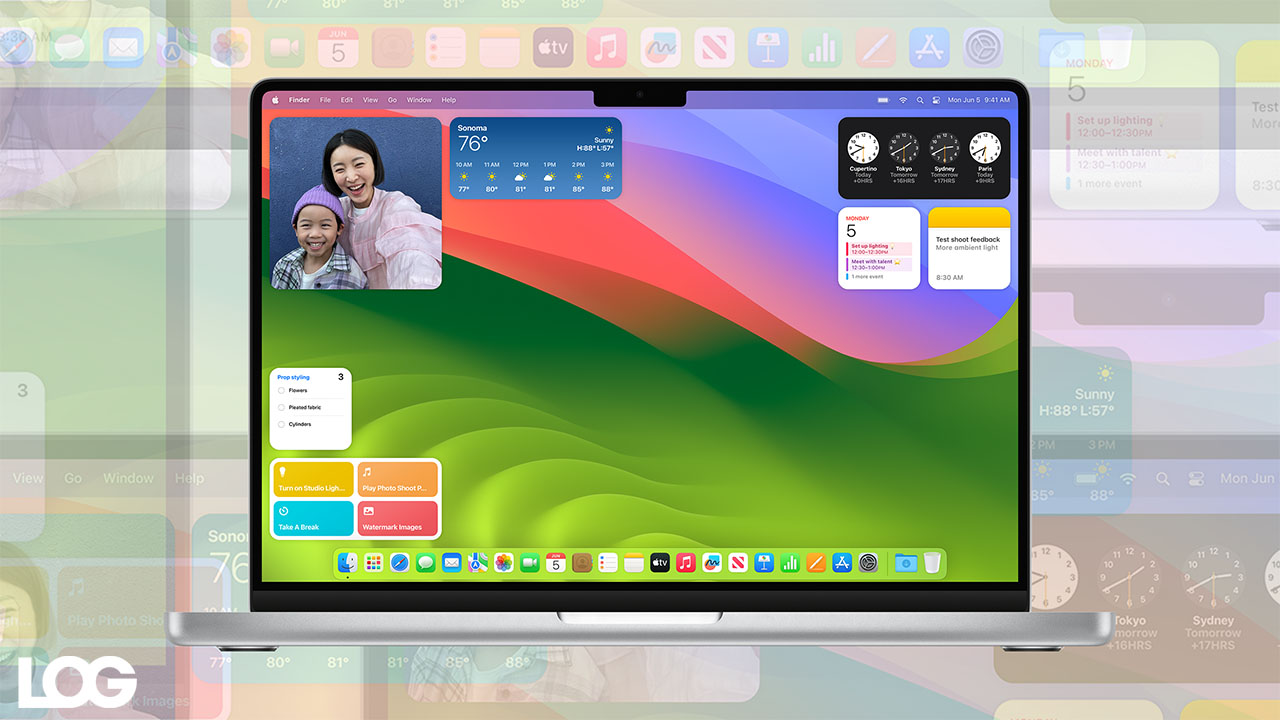Screen dimensions: 1280x720
Task: Check off the Flowers reminder
Action: pyautogui.click(x=281, y=391)
